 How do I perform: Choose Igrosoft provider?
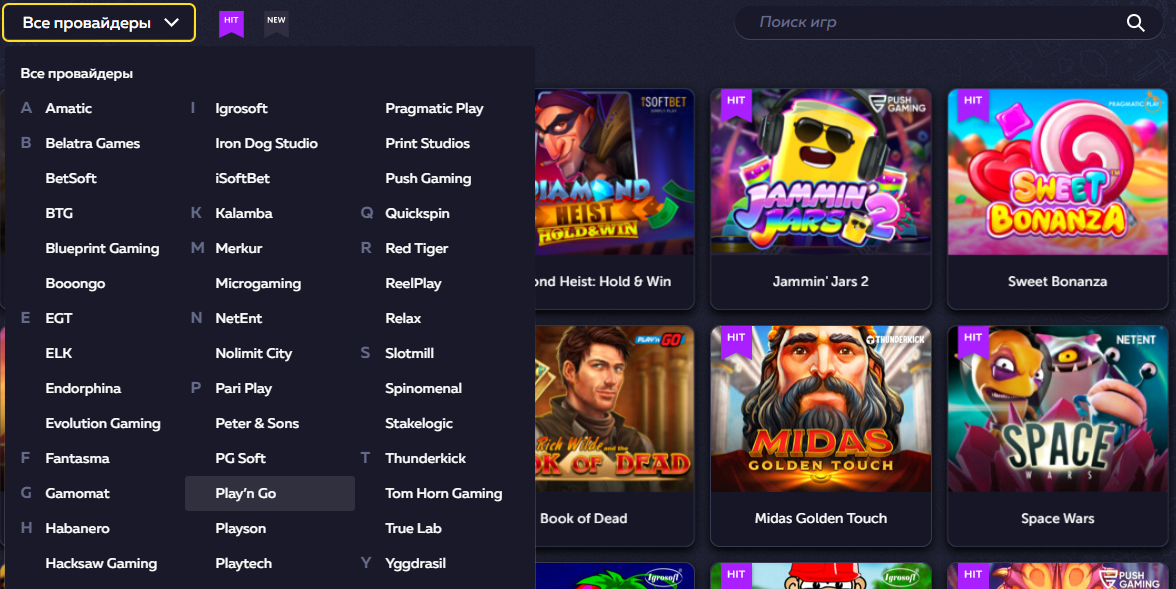coord(241,108)
